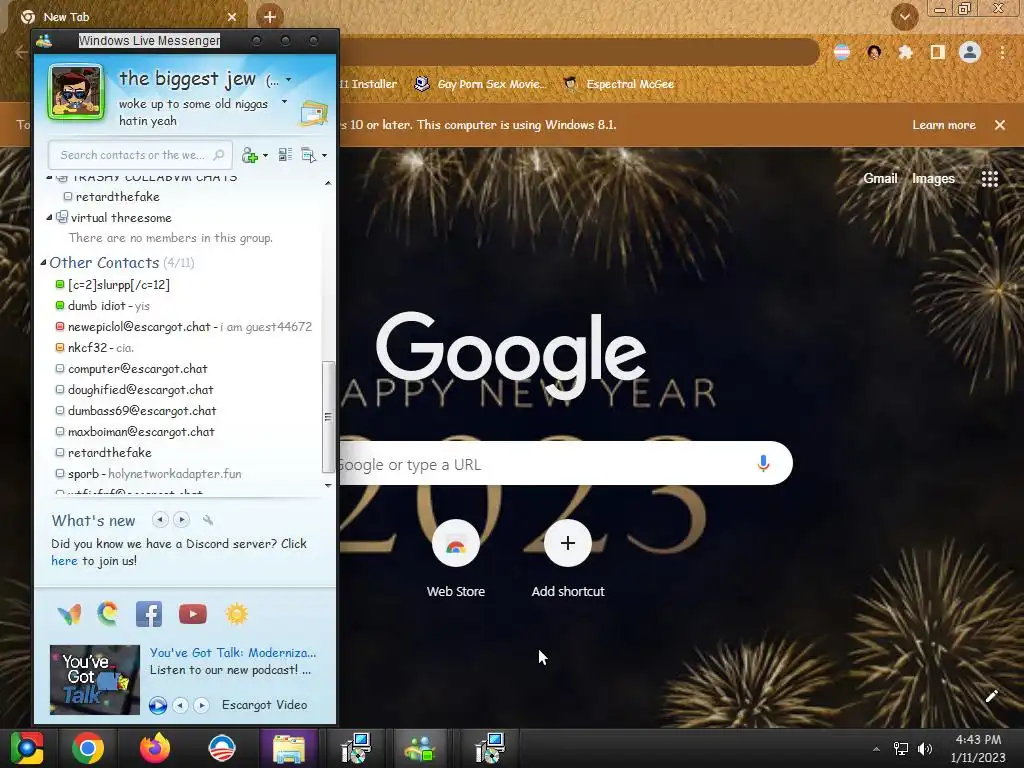Screen dimensions: 1024x768
Task: Open Firefox from taskbar
Action: pos(155,748)
